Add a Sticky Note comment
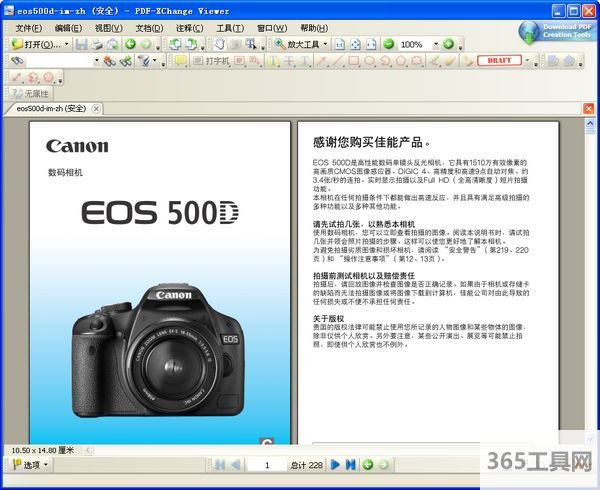 pos(180,61)
